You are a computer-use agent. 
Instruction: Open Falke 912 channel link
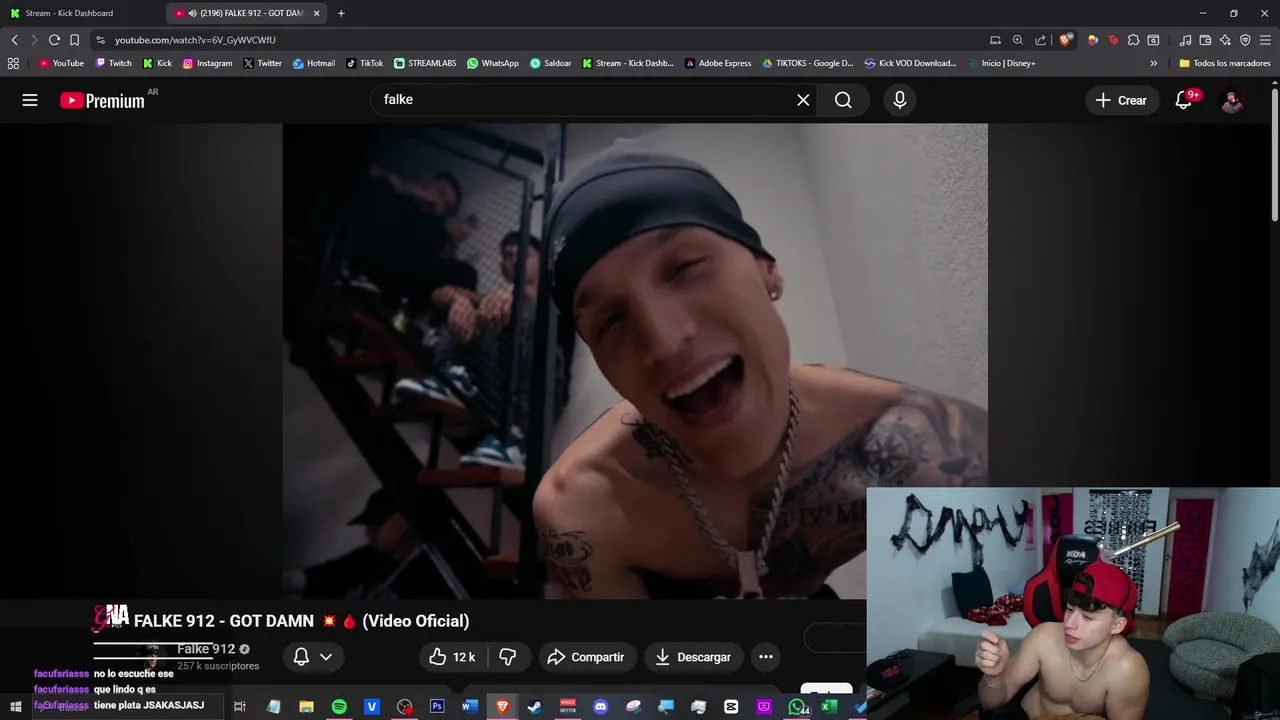[206, 649]
